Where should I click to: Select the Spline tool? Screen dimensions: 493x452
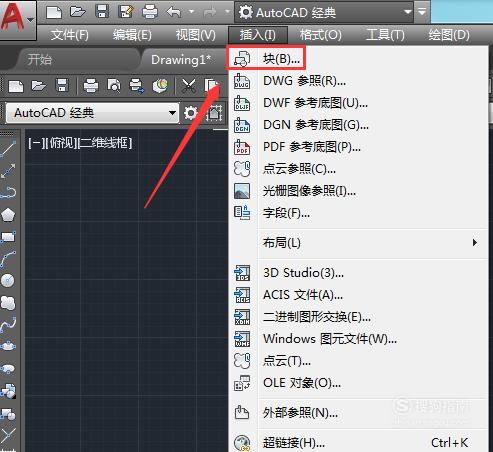(x=8, y=324)
